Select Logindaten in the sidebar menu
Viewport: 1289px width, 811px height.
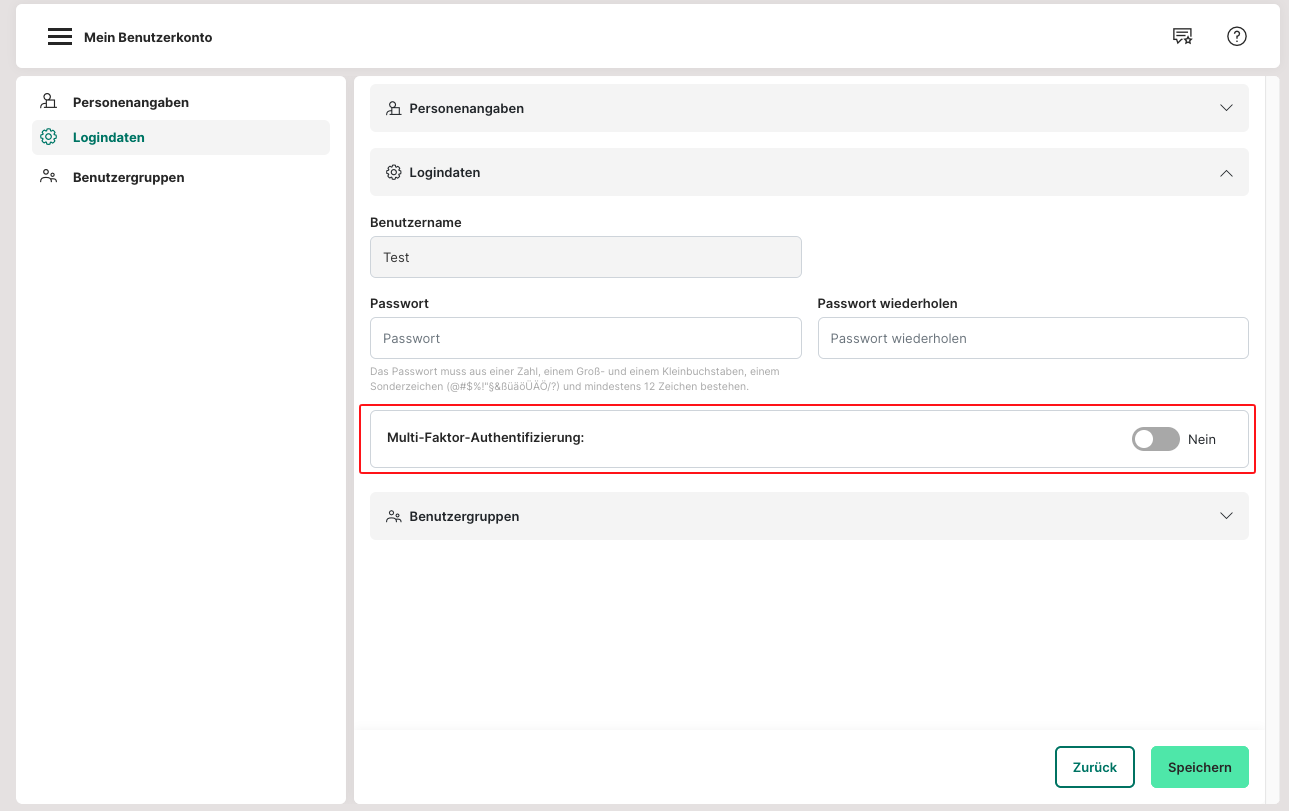click(x=109, y=137)
